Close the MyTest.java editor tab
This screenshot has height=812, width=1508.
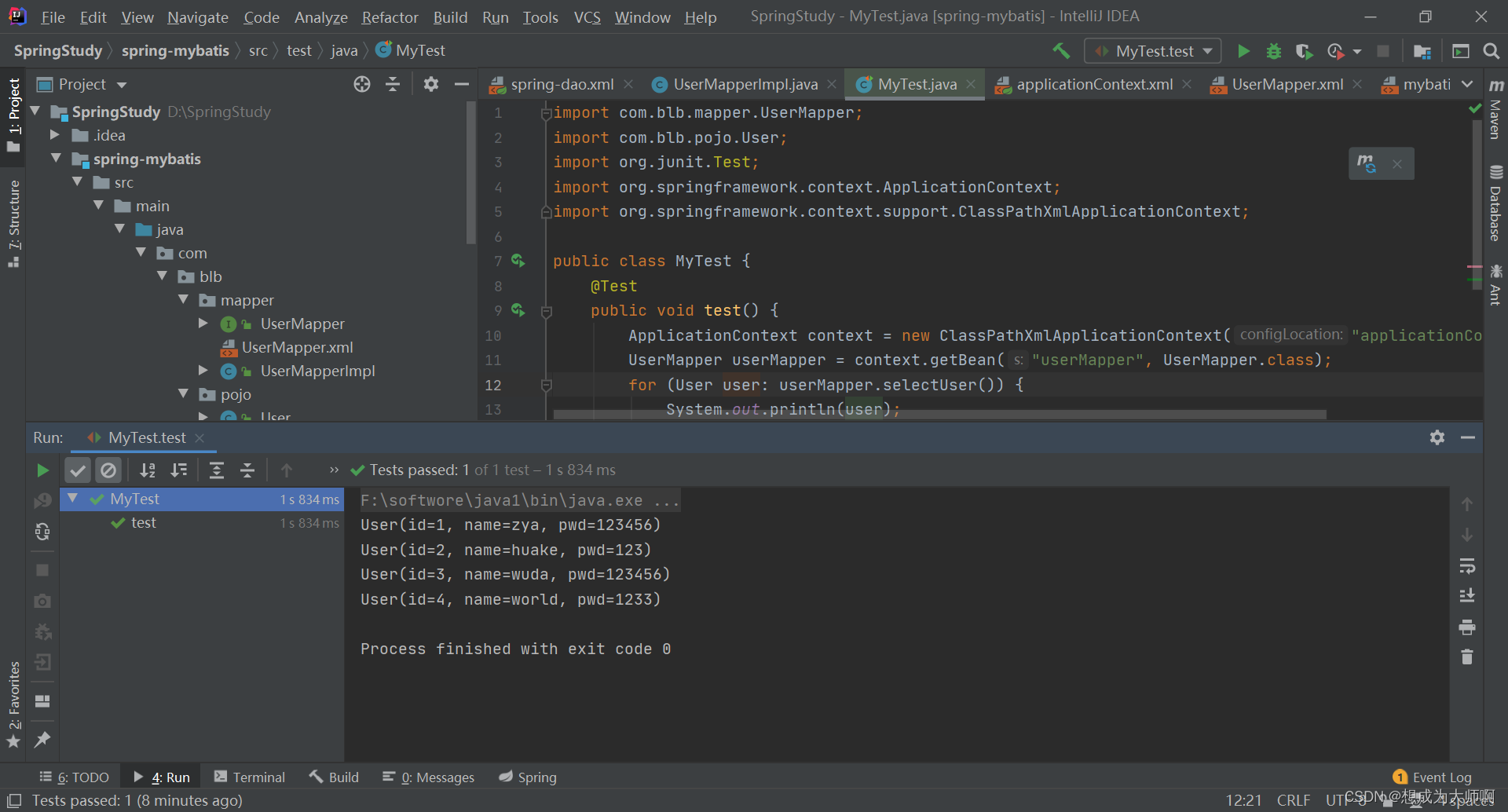pyautogui.click(x=971, y=84)
